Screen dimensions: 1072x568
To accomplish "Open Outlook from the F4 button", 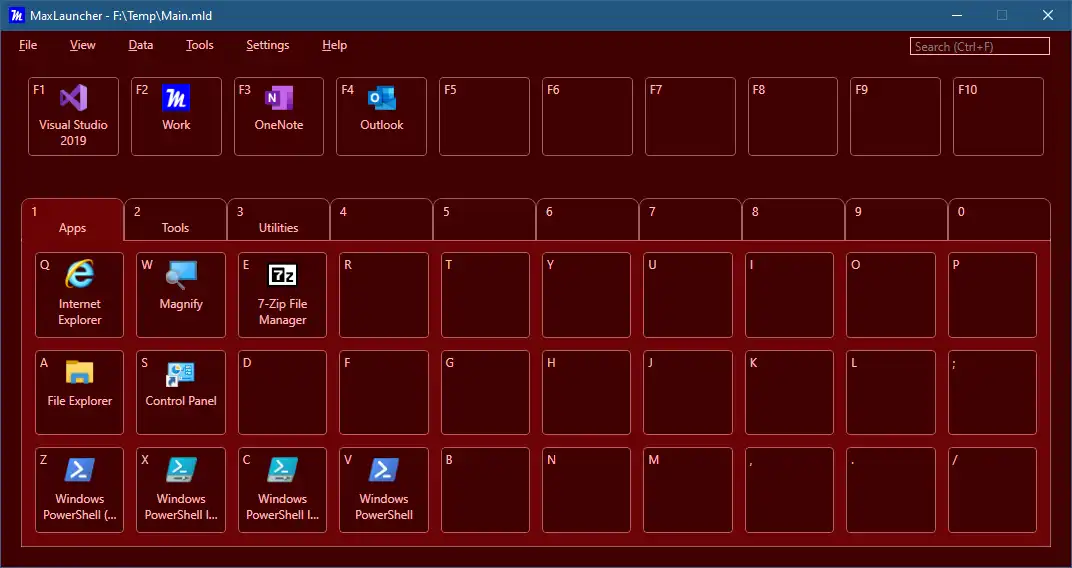I will (x=381, y=116).
